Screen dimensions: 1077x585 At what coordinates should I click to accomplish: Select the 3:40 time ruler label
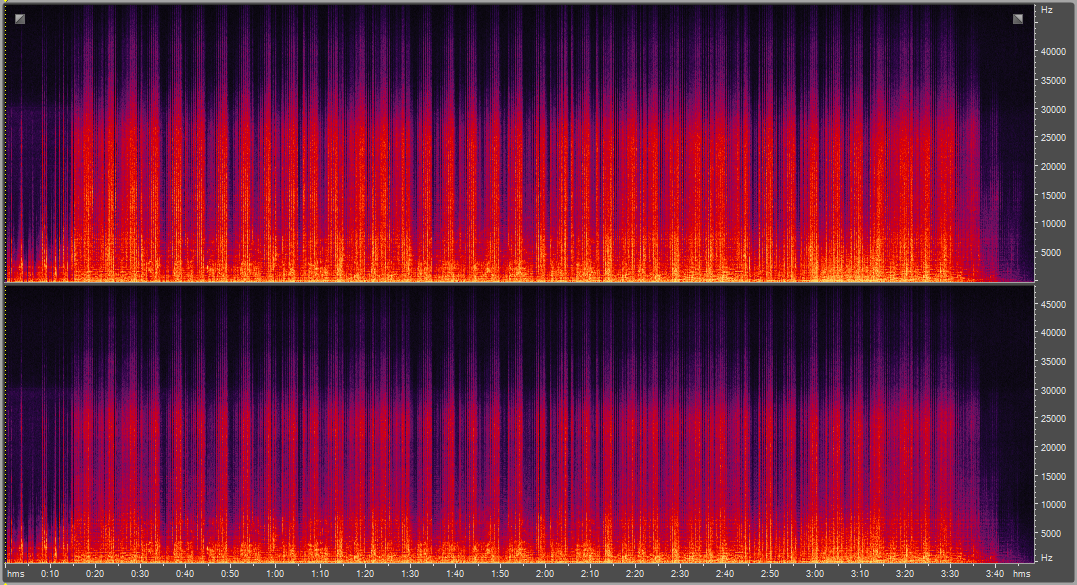(995, 574)
